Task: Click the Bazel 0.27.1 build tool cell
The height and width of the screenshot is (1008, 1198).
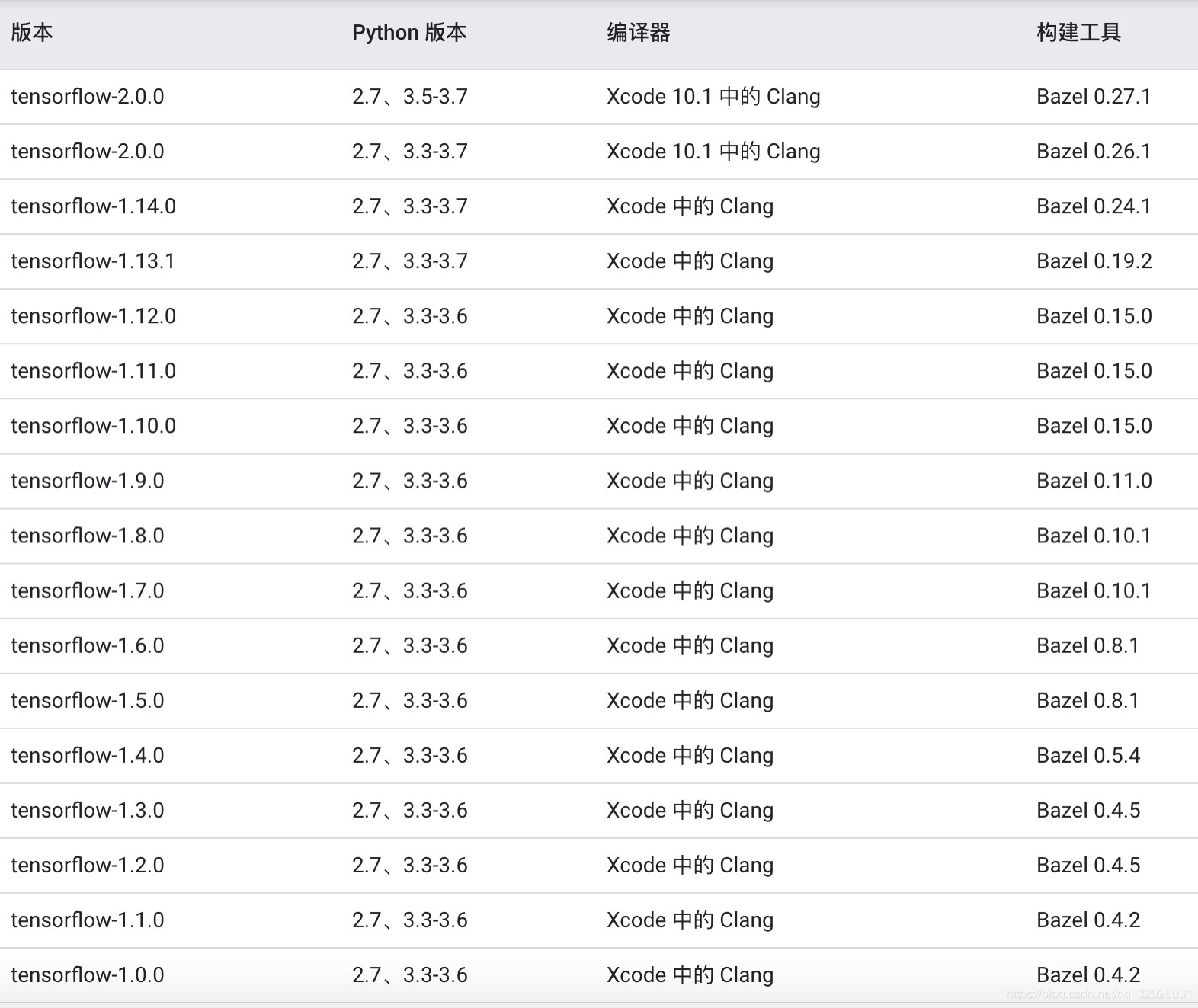Action: (1094, 97)
